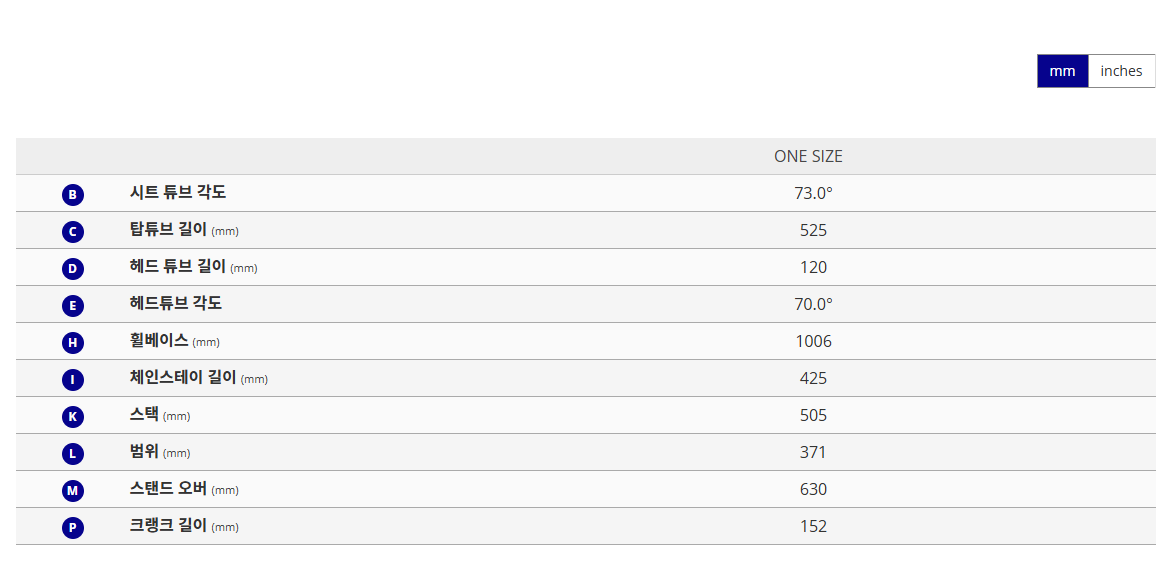Select the 73.0° seat tube value

click(x=813, y=193)
